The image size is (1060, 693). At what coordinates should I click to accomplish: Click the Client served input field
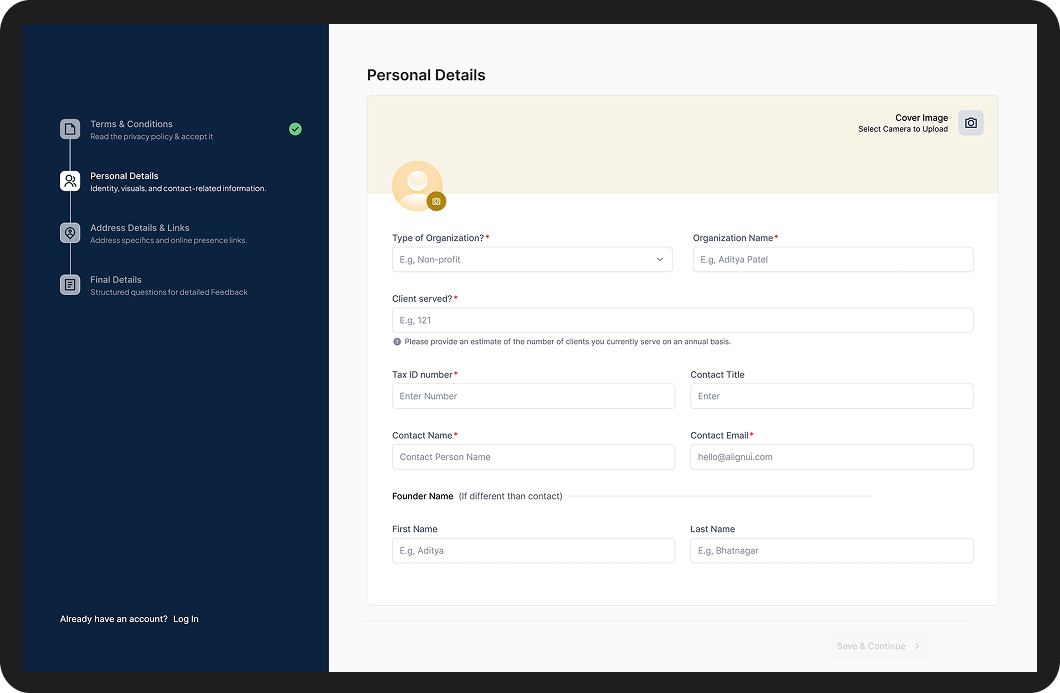(683, 320)
